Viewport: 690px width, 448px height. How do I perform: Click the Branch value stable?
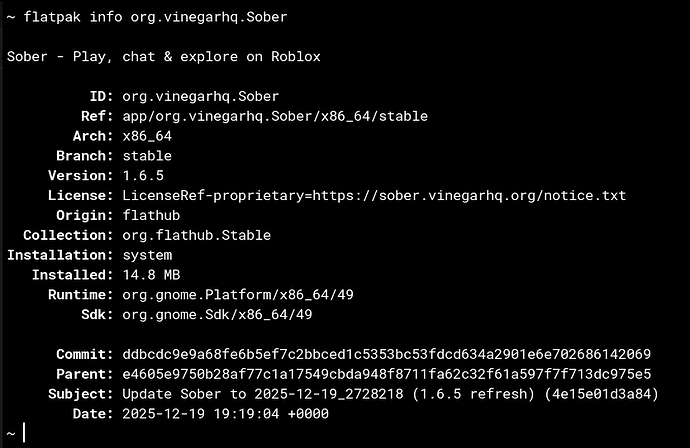point(147,156)
